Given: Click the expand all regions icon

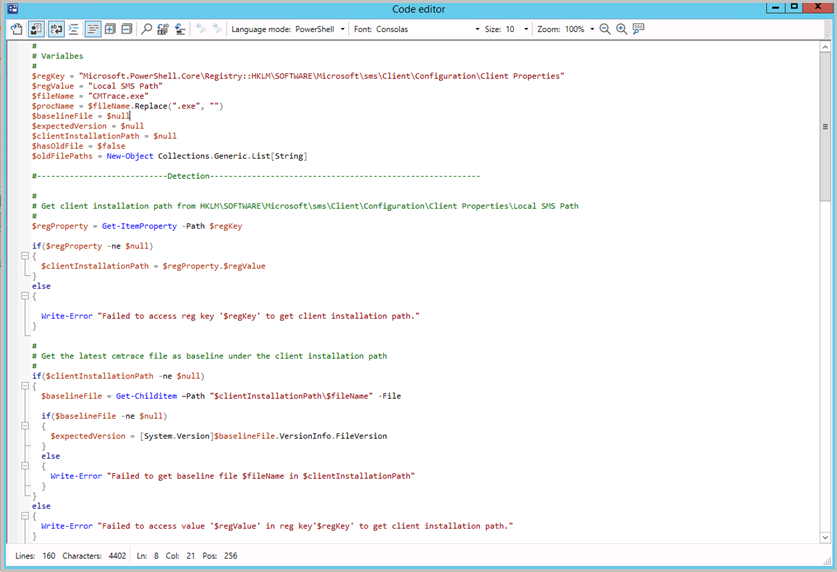Looking at the screenshot, I should tap(110, 29).
